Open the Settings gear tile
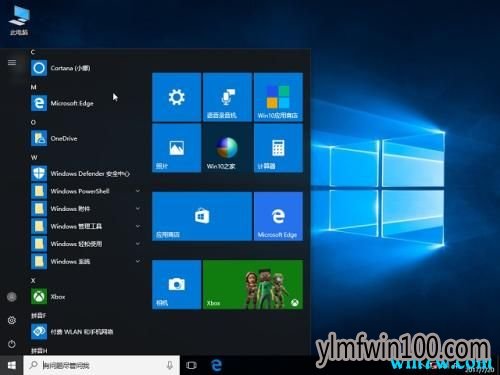Screen dimensions: 500x375 tap(177, 97)
